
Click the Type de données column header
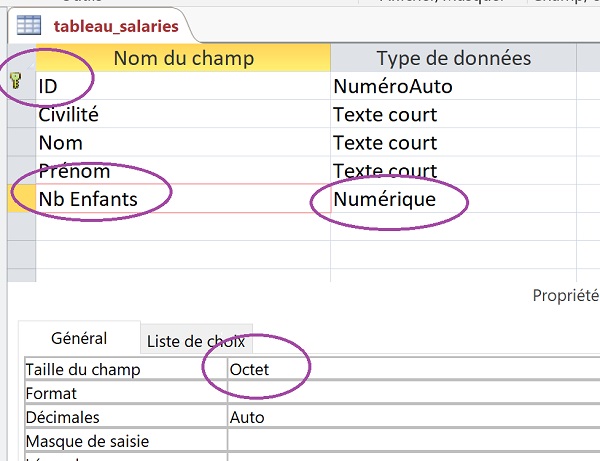[453, 58]
